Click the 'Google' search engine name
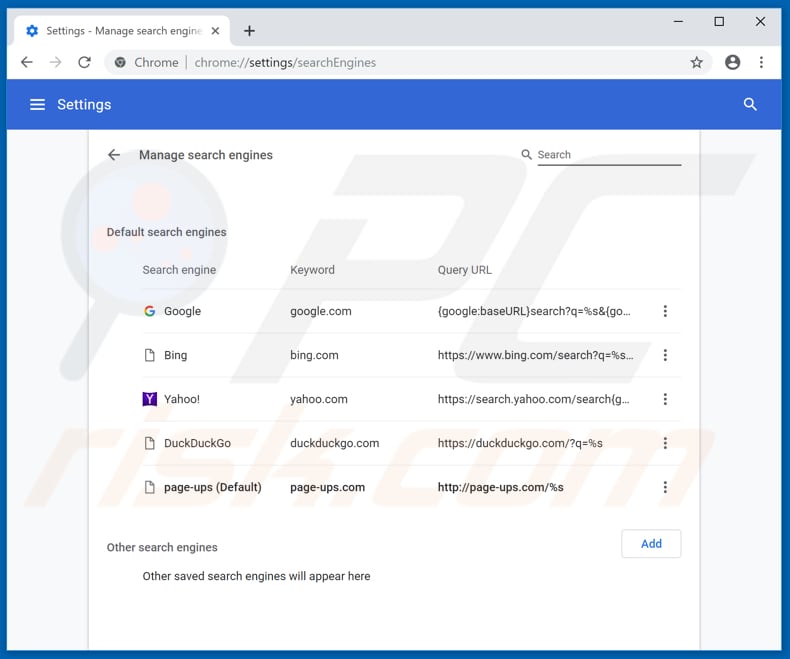790x659 pixels. click(x=182, y=311)
